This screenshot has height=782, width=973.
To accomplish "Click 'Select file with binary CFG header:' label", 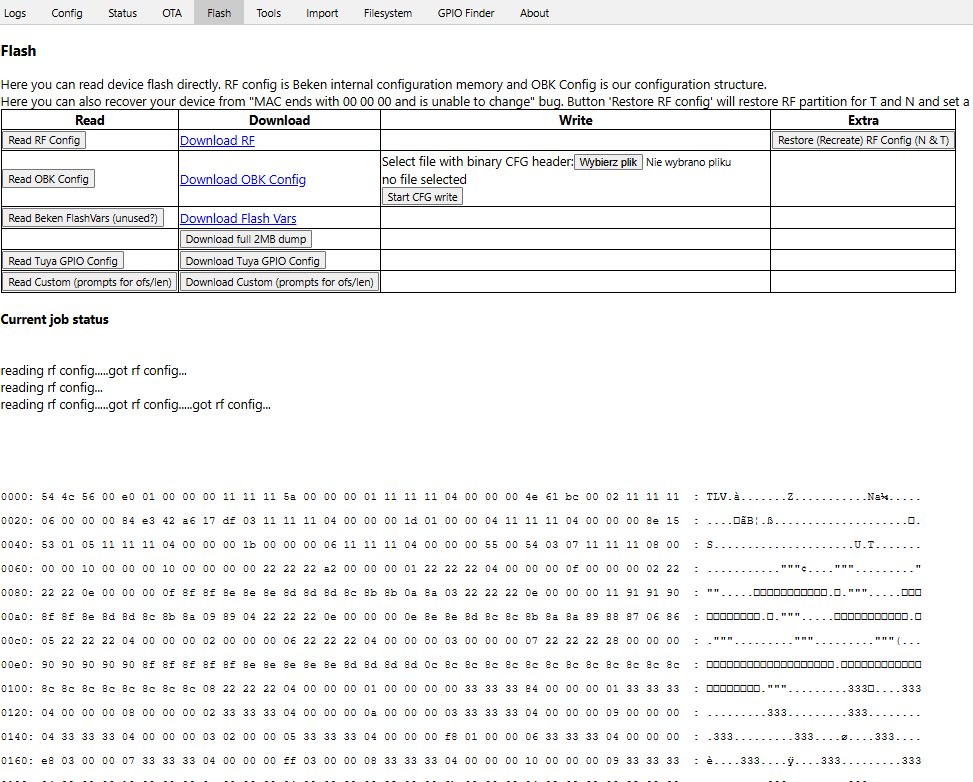I will click(478, 161).
